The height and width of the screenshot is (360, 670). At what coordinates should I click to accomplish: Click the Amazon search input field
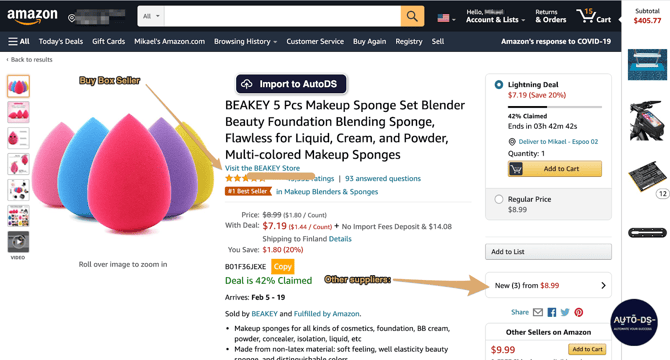click(x=282, y=16)
